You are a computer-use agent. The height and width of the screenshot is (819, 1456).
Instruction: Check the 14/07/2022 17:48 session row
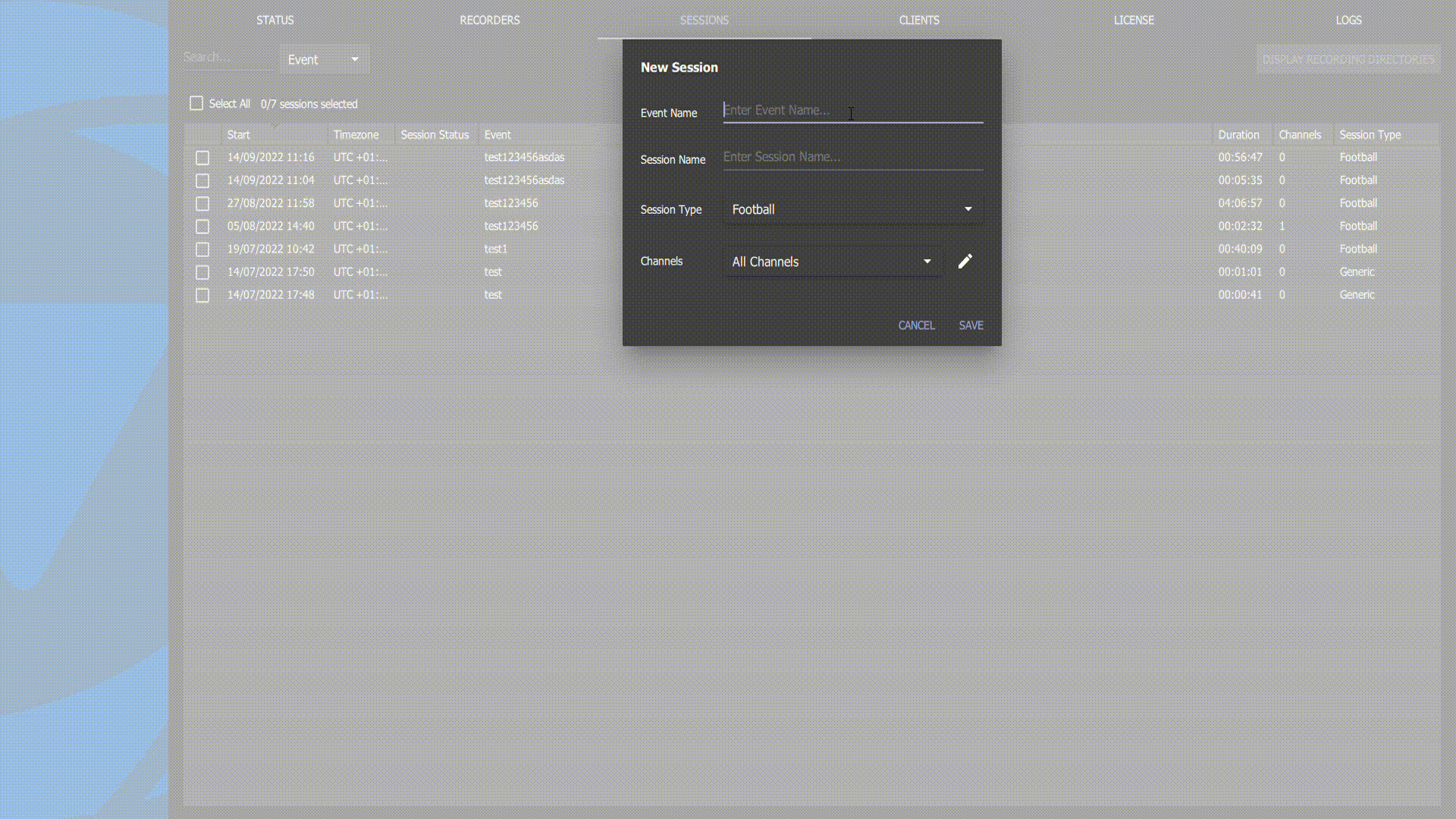[x=202, y=295]
